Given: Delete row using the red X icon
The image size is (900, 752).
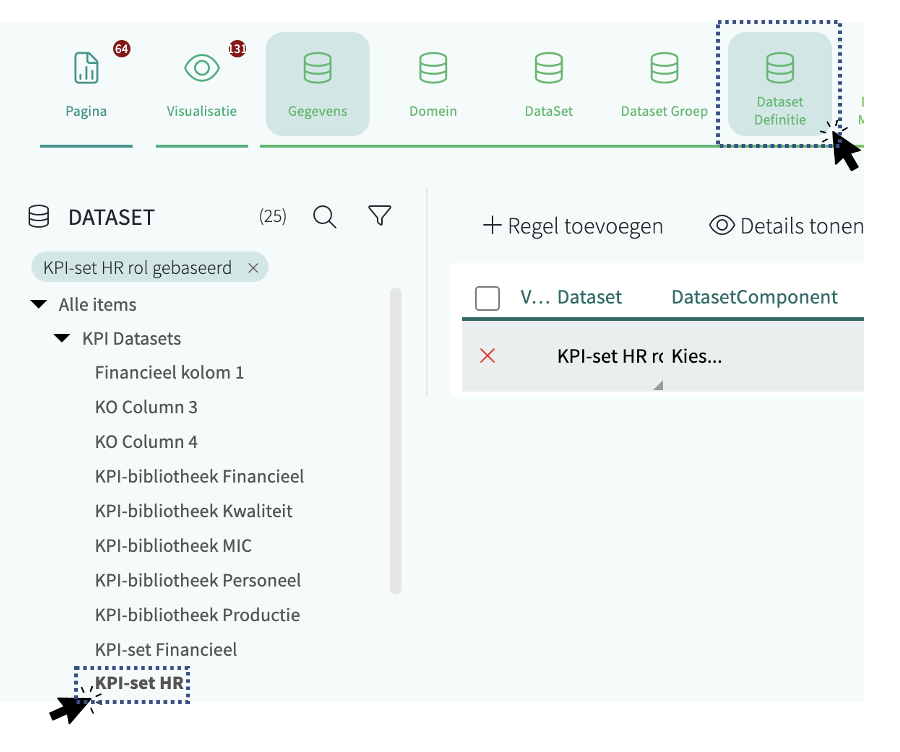Looking at the screenshot, I should click(487, 356).
